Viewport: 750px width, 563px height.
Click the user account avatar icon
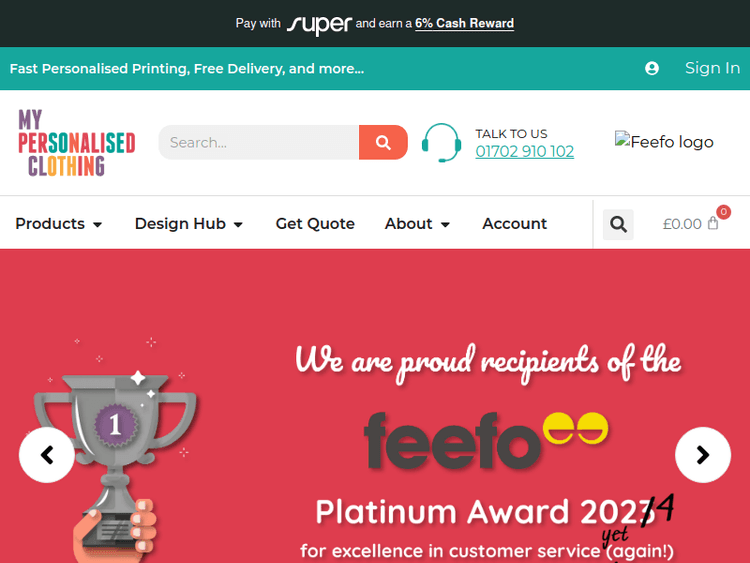tap(652, 68)
